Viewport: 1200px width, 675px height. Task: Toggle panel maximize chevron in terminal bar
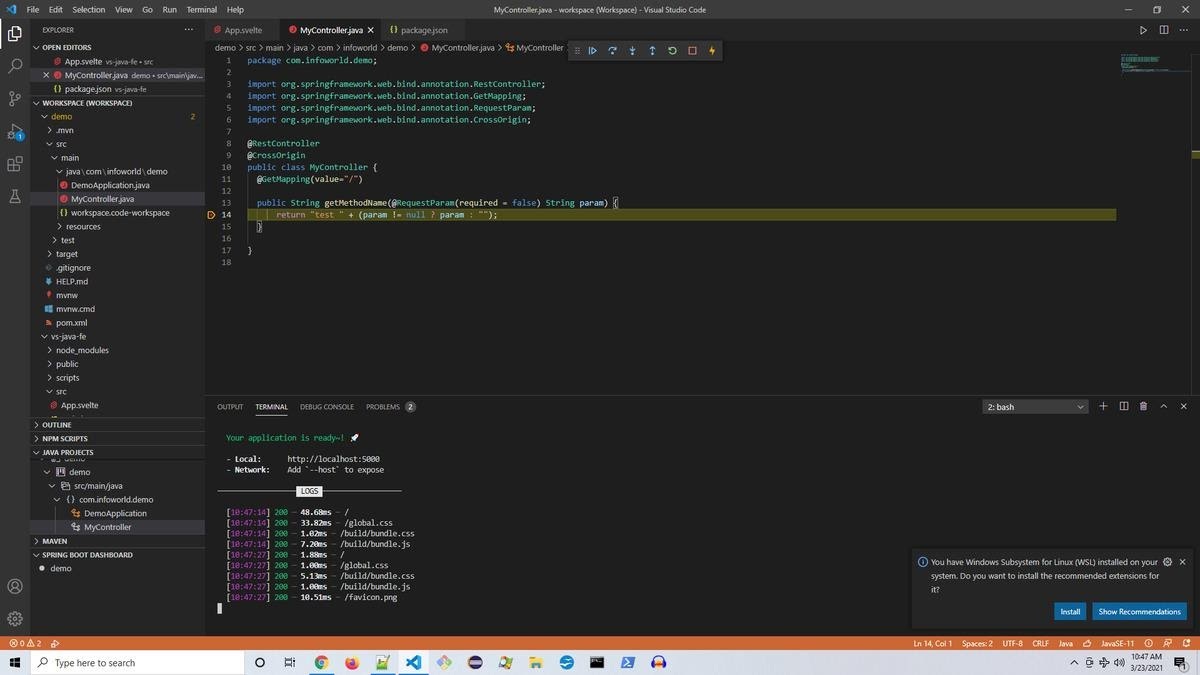[x=1163, y=406]
